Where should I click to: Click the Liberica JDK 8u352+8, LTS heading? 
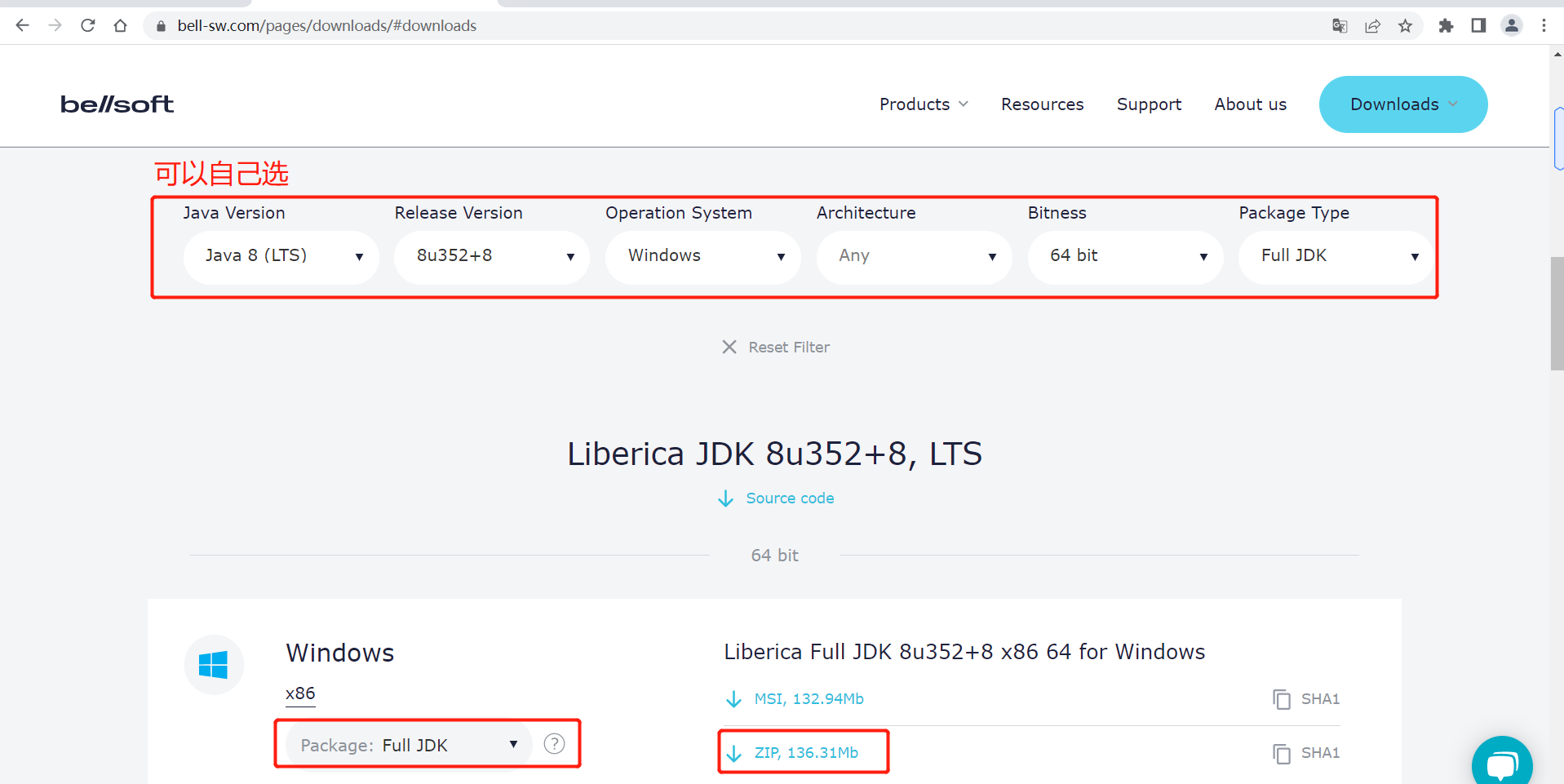774,454
